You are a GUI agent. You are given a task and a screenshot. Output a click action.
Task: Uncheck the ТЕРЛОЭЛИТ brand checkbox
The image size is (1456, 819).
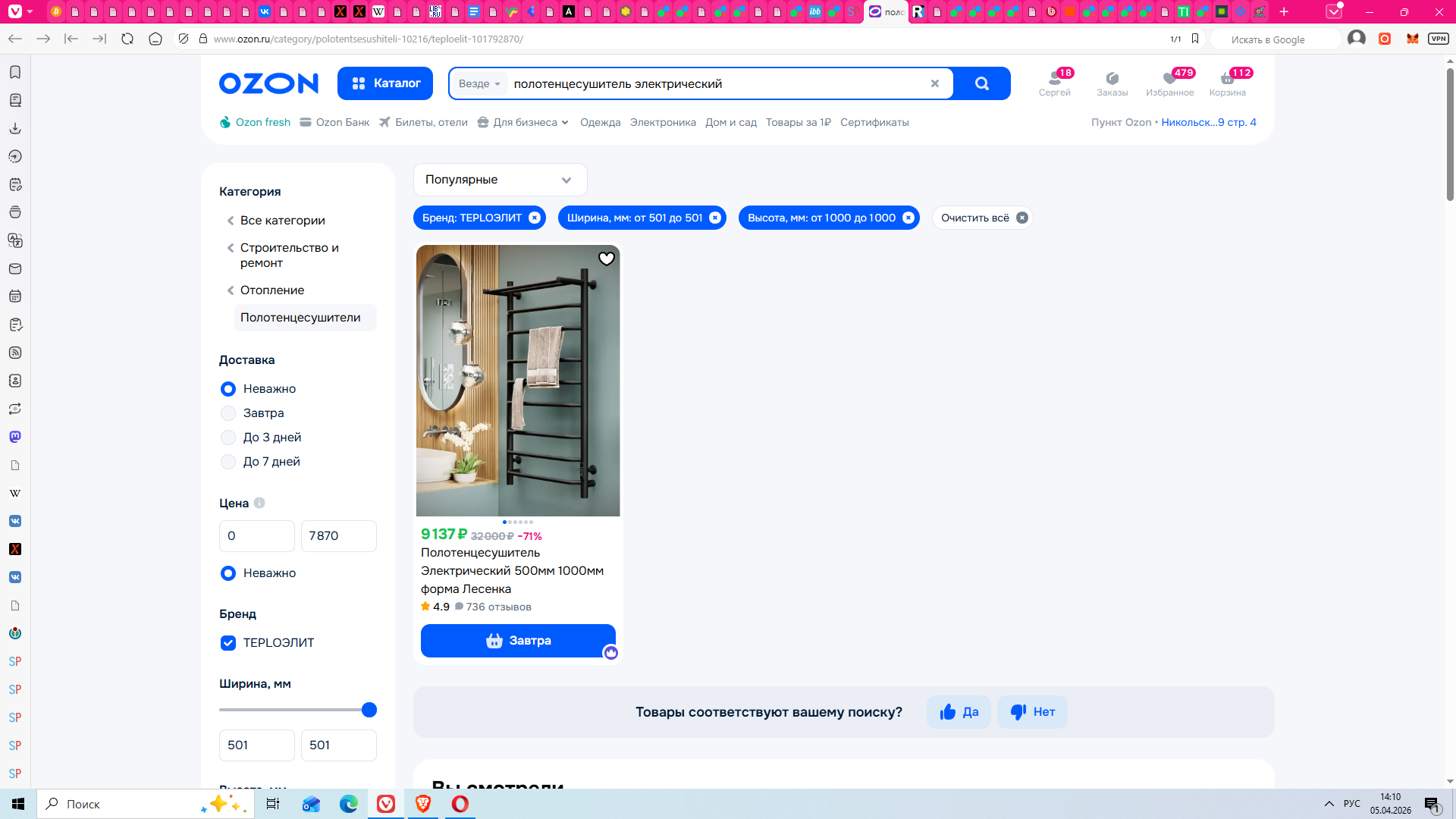pos(228,643)
